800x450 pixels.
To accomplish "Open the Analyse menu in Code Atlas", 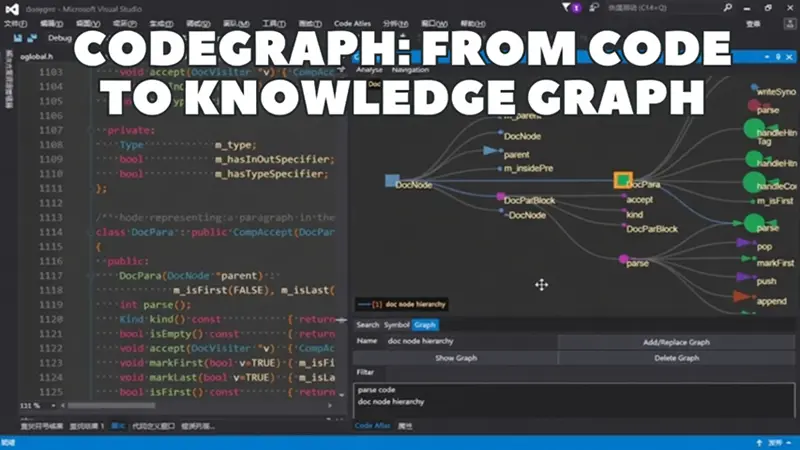I will 368,70.
